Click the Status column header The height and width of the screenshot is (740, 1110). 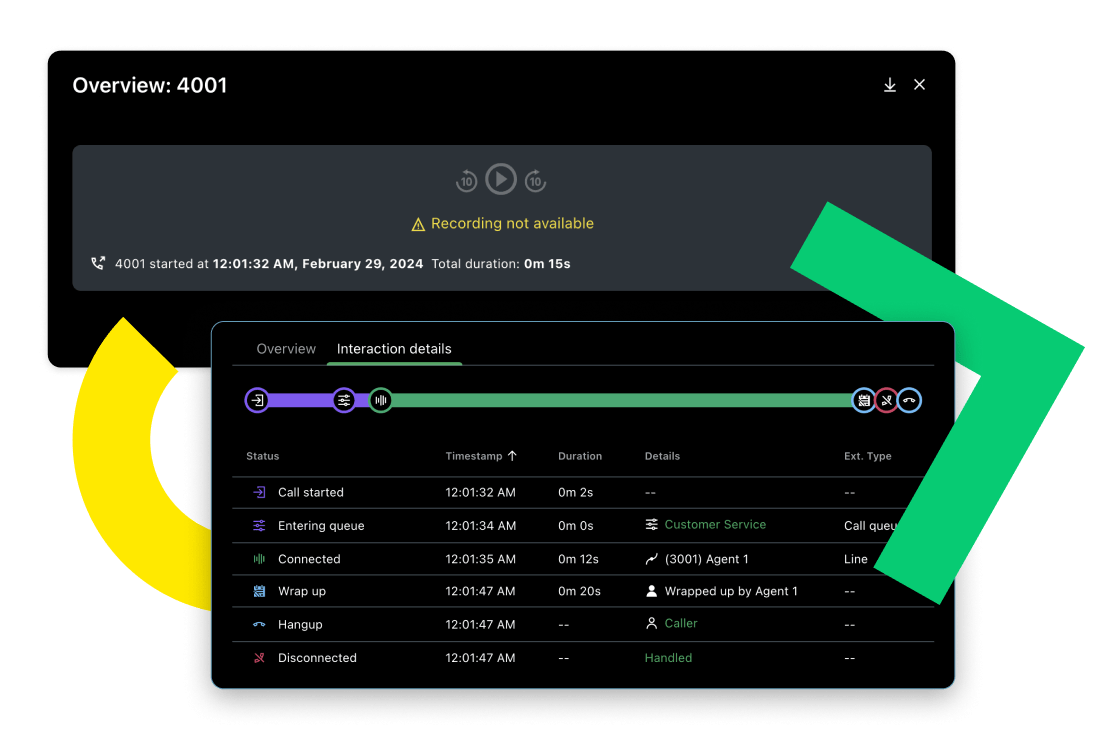pyautogui.click(x=263, y=456)
